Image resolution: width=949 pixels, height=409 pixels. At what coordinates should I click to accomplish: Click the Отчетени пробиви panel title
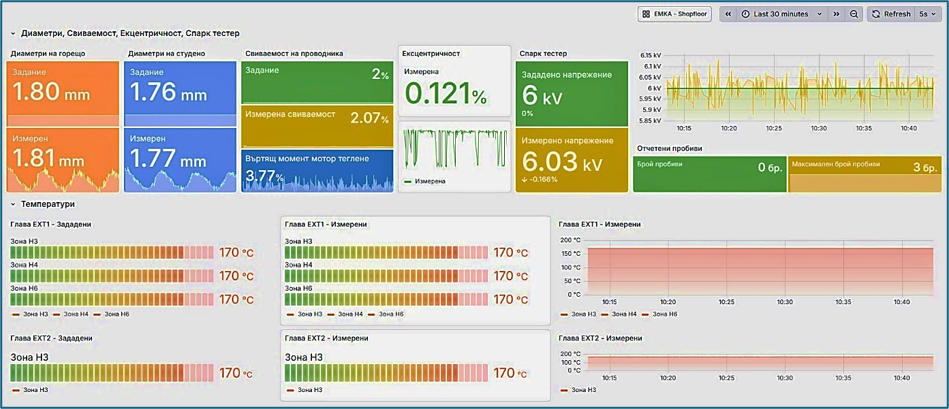coord(669,149)
